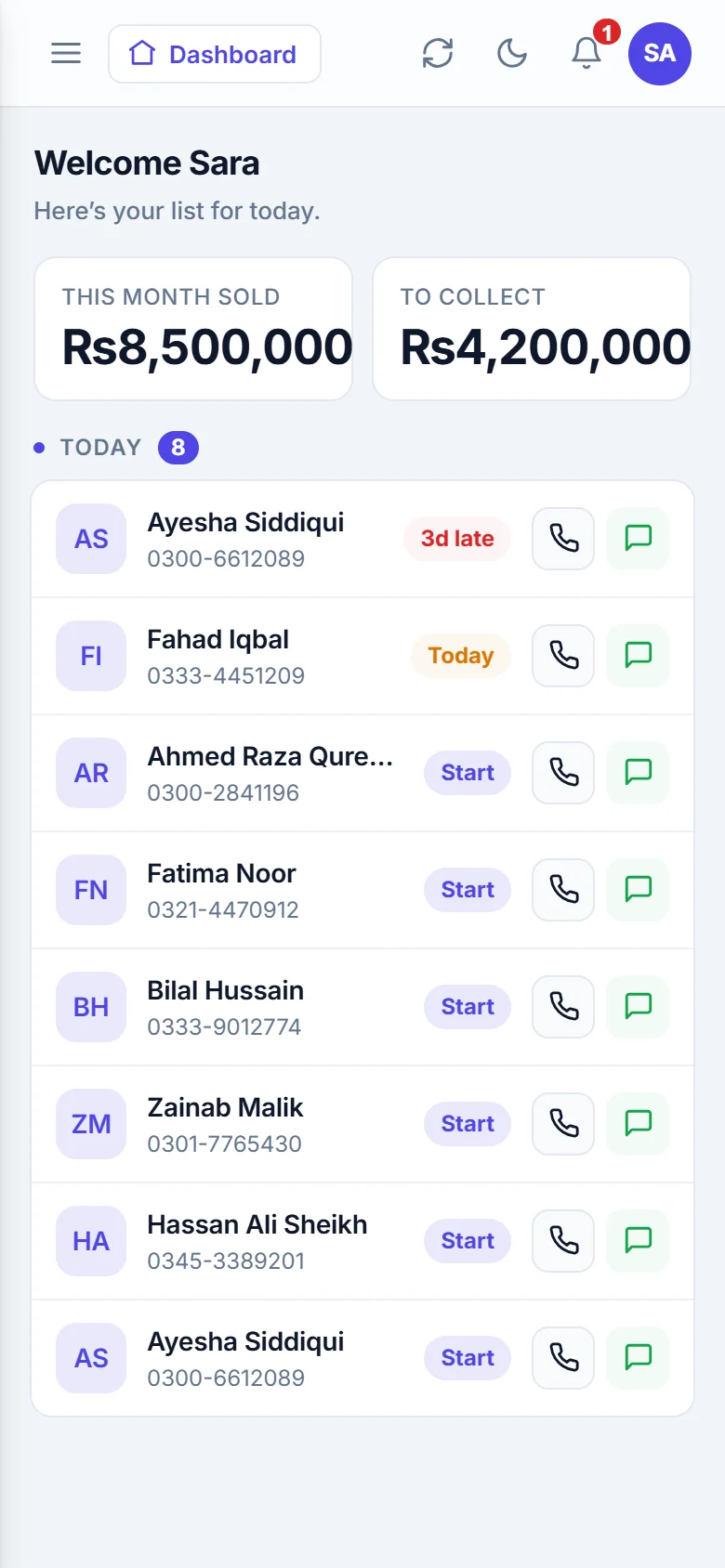The height and width of the screenshot is (1568, 725).
Task: Click the 3d late badge
Action: coord(457,539)
